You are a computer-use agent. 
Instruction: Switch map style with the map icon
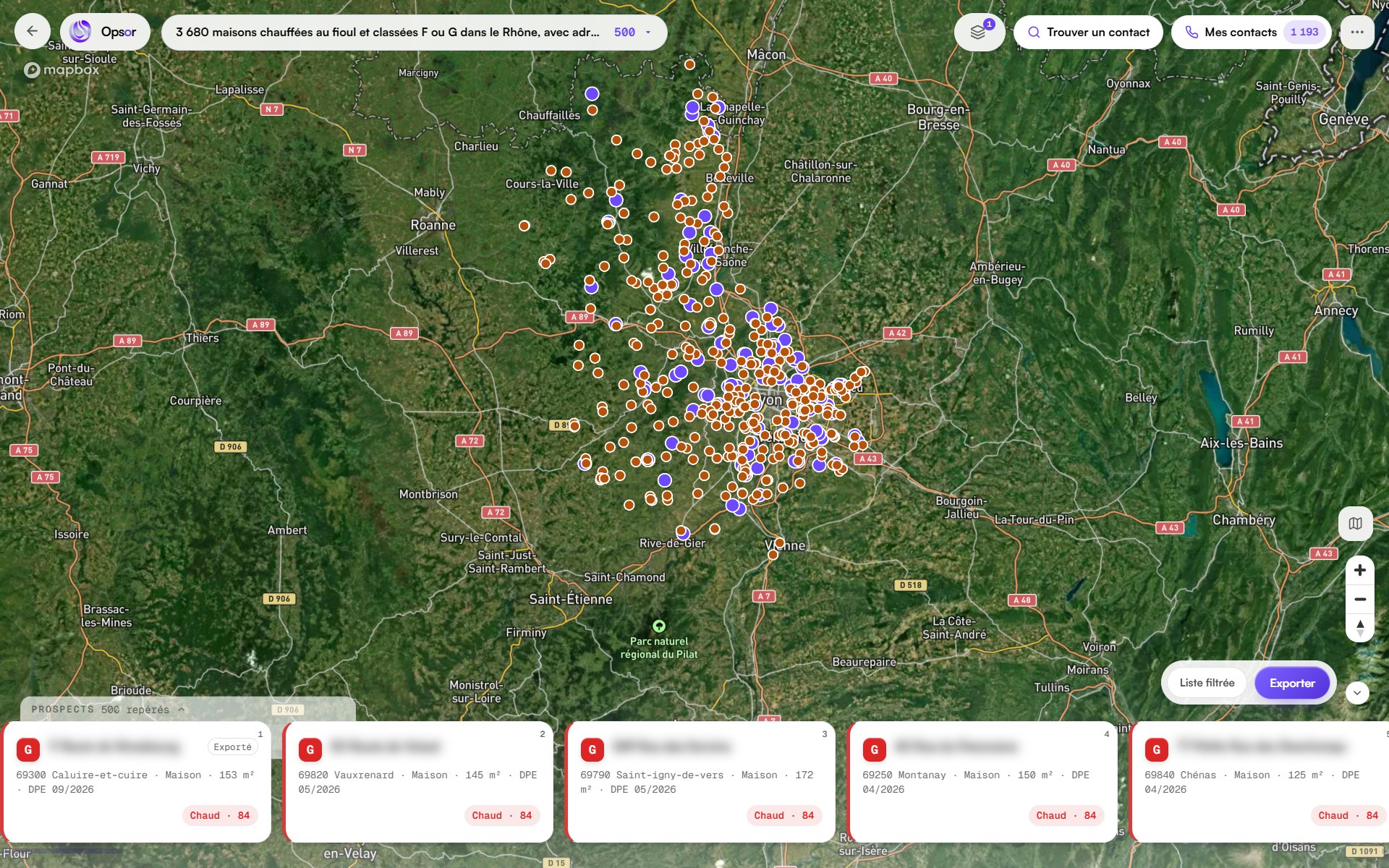1356,523
